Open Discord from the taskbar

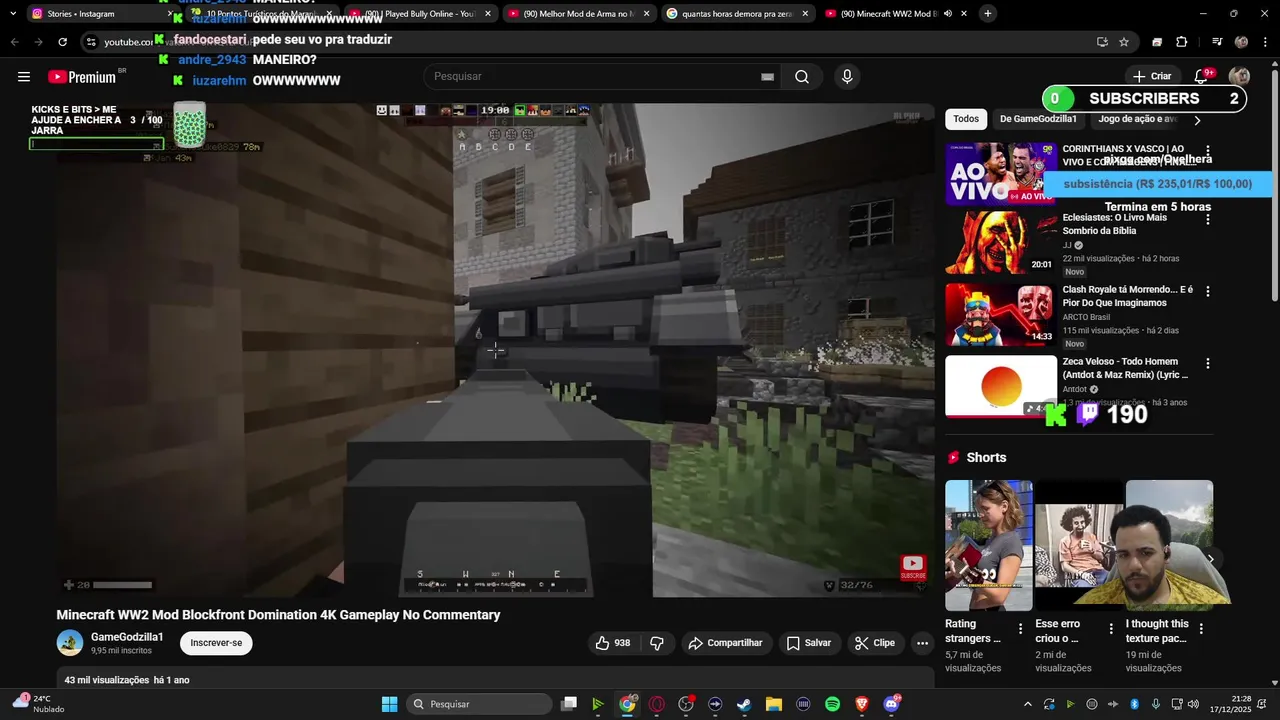[891, 704]
